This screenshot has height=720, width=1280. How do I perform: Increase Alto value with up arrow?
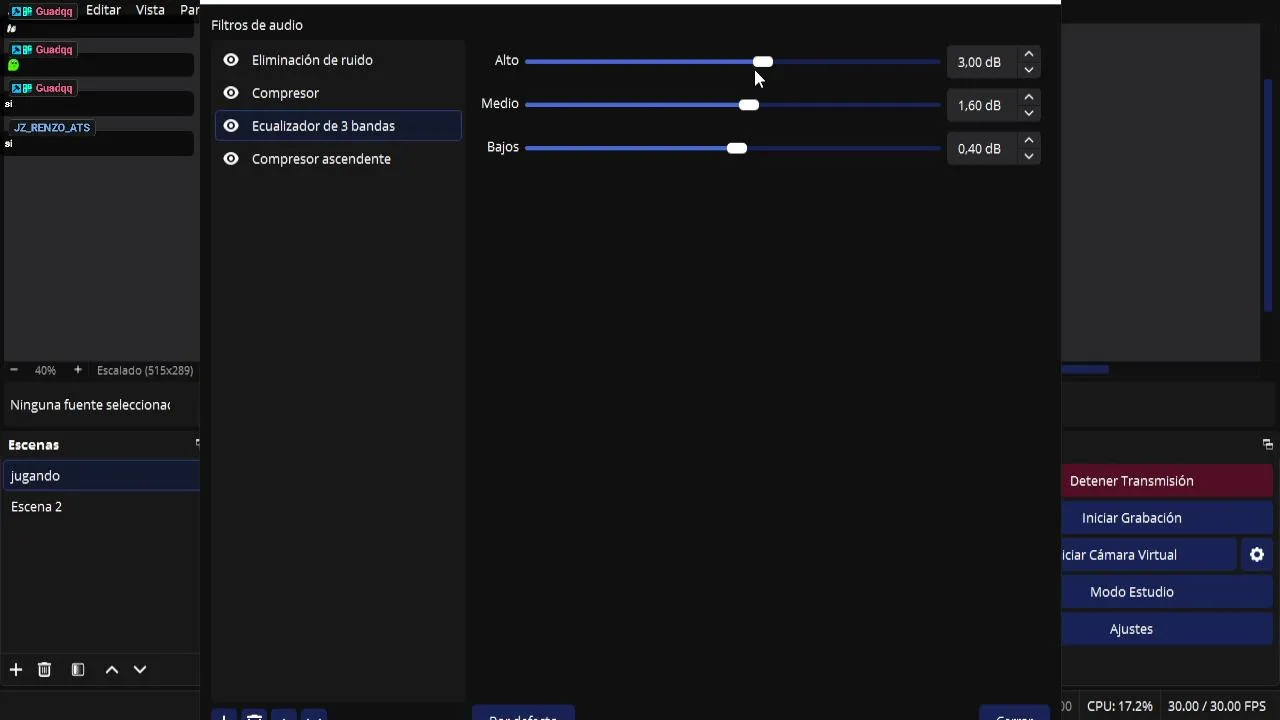[1029, 54]
